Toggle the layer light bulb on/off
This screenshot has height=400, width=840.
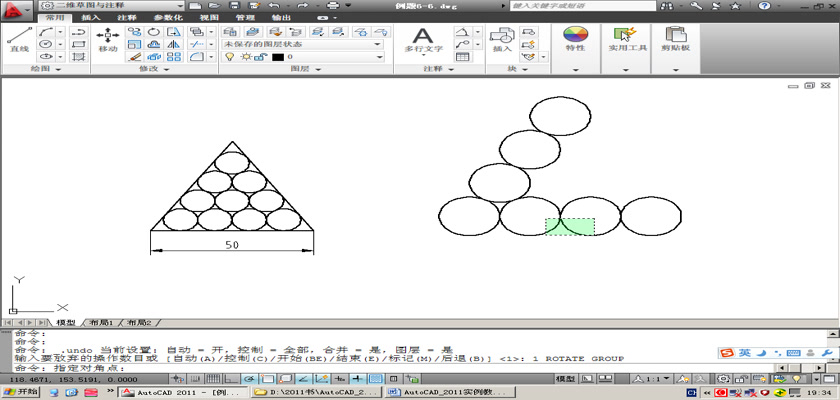(x=229, y=57)
